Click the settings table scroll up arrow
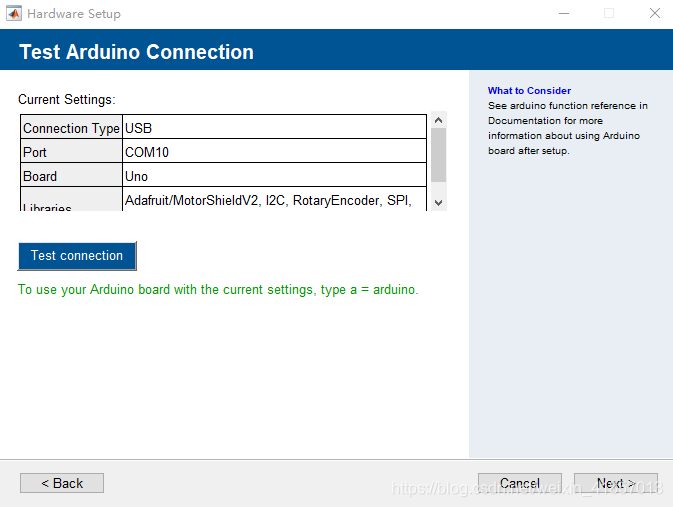This screenshot has width=673, height=507. pos(438,120)
